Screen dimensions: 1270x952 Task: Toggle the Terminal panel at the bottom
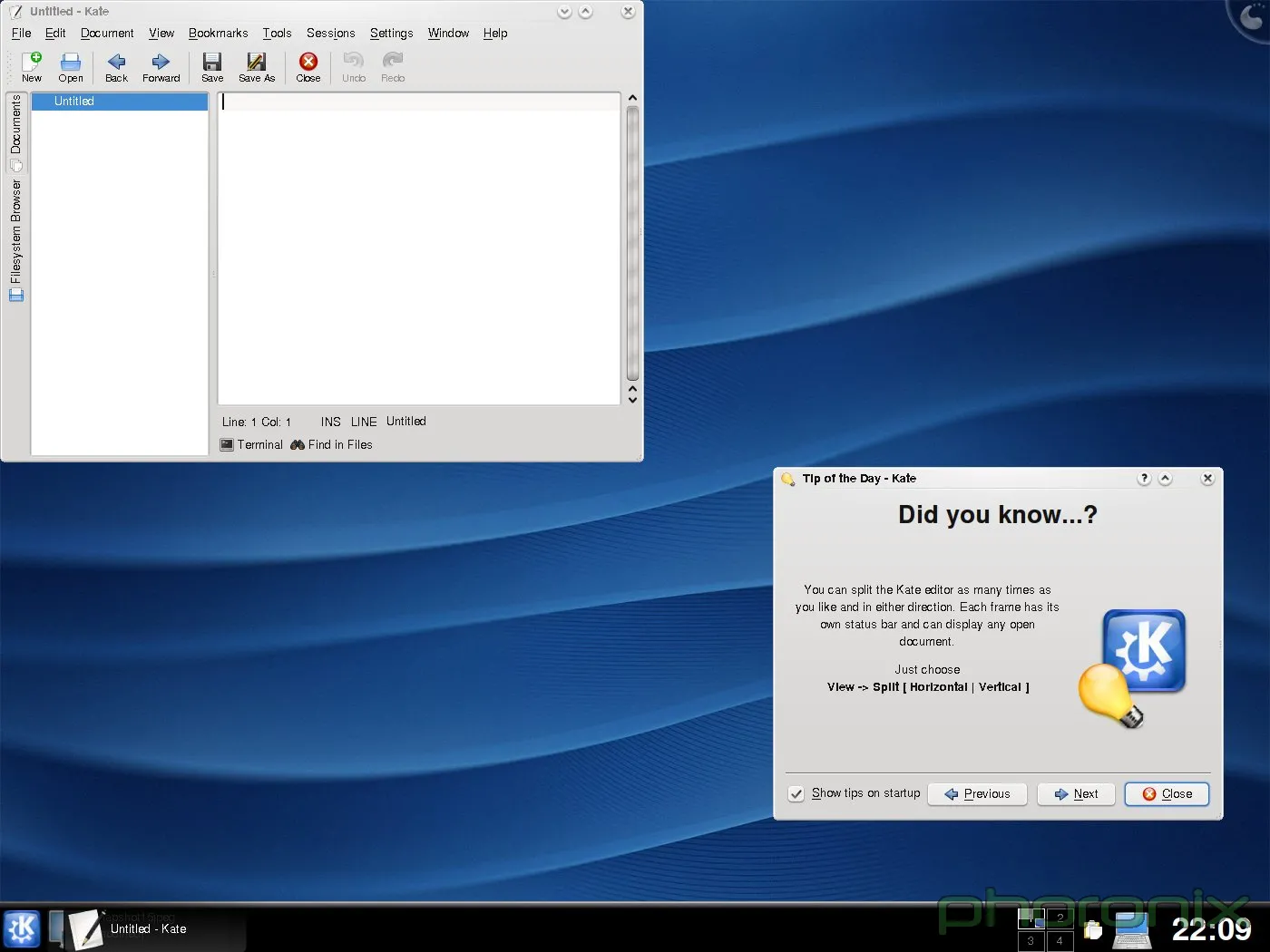pos(252,445)
